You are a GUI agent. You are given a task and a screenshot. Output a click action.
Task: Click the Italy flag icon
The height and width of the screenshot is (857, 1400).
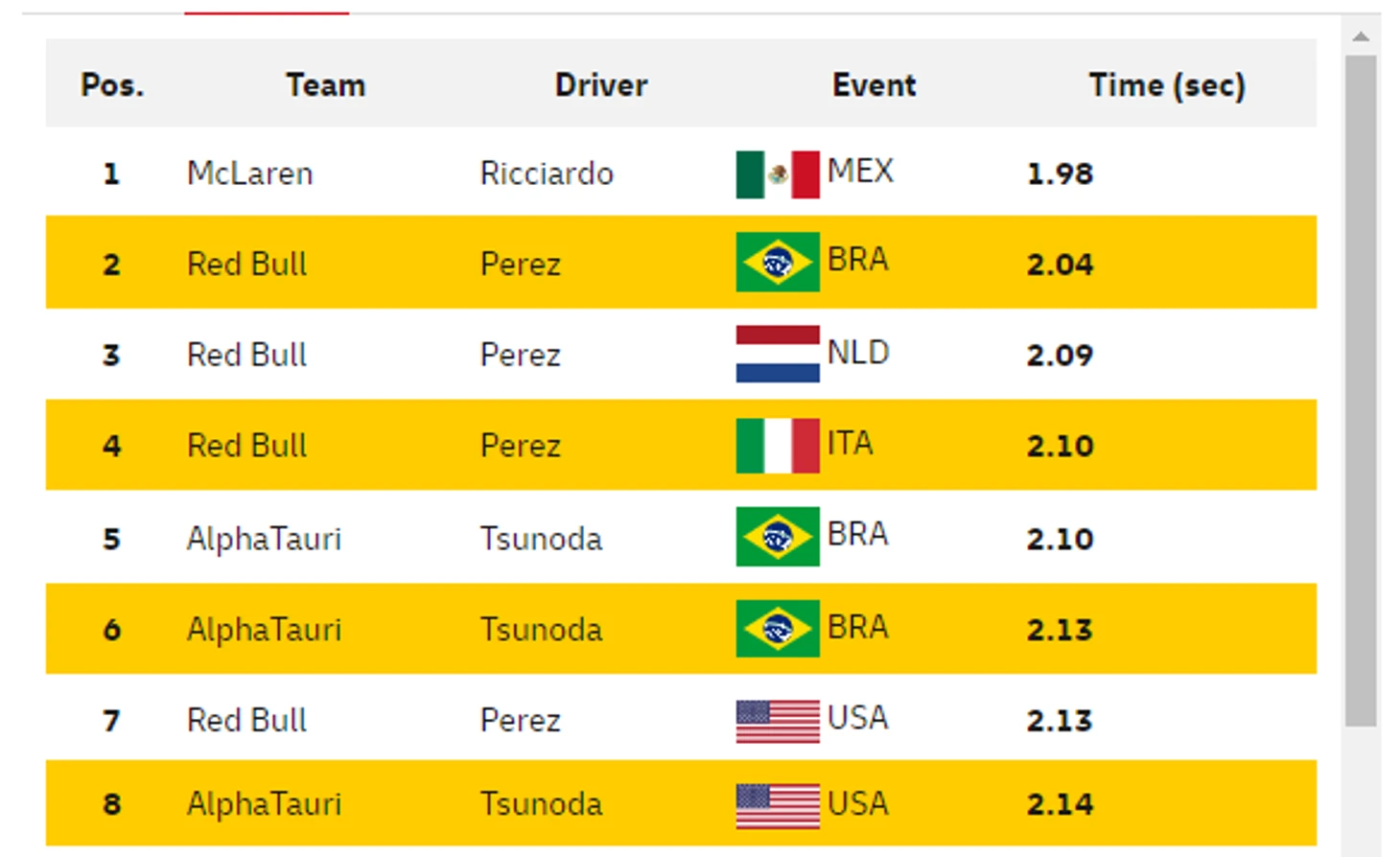tap(777, 446)
